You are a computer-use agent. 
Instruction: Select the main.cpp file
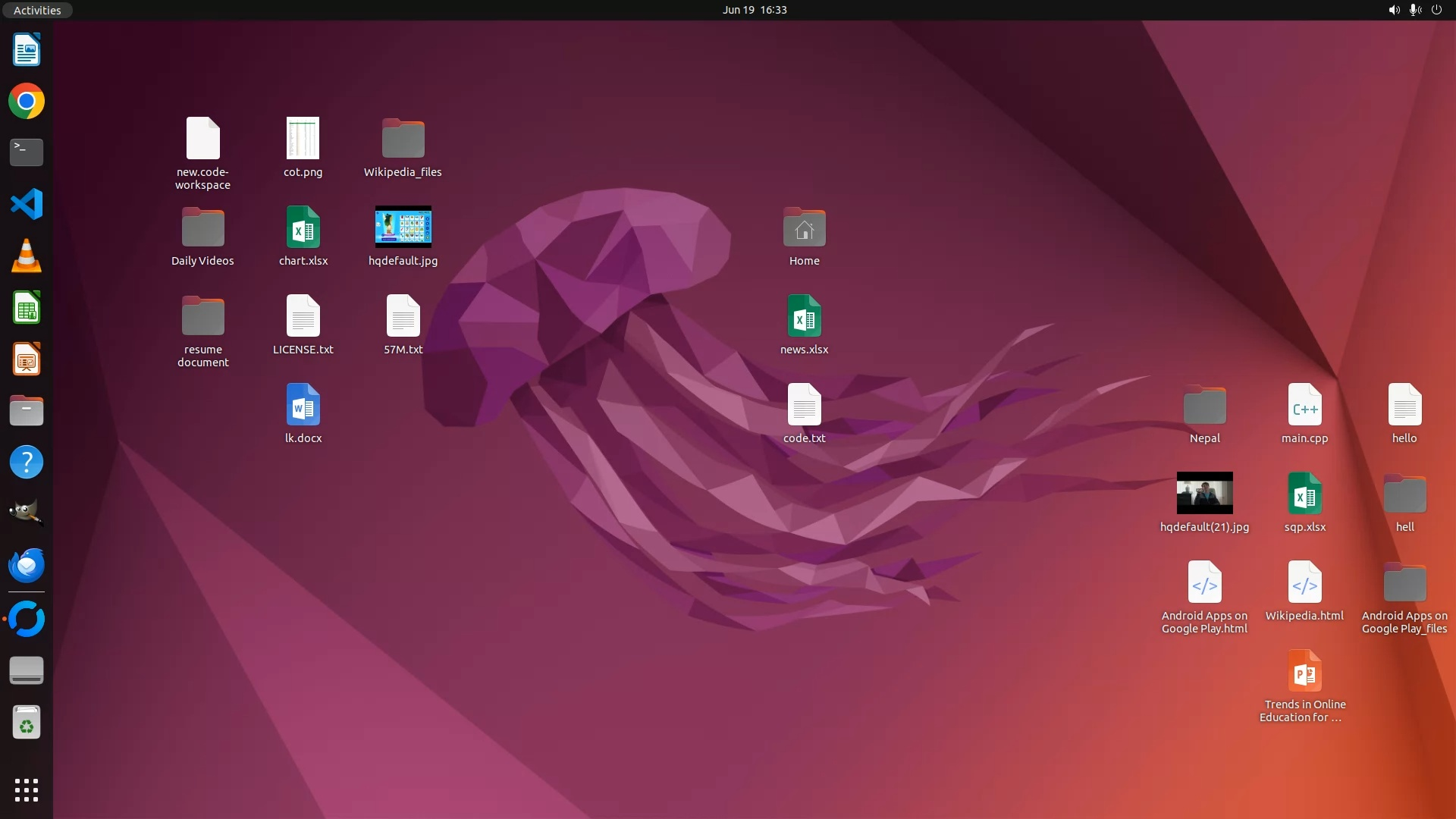1304,405
